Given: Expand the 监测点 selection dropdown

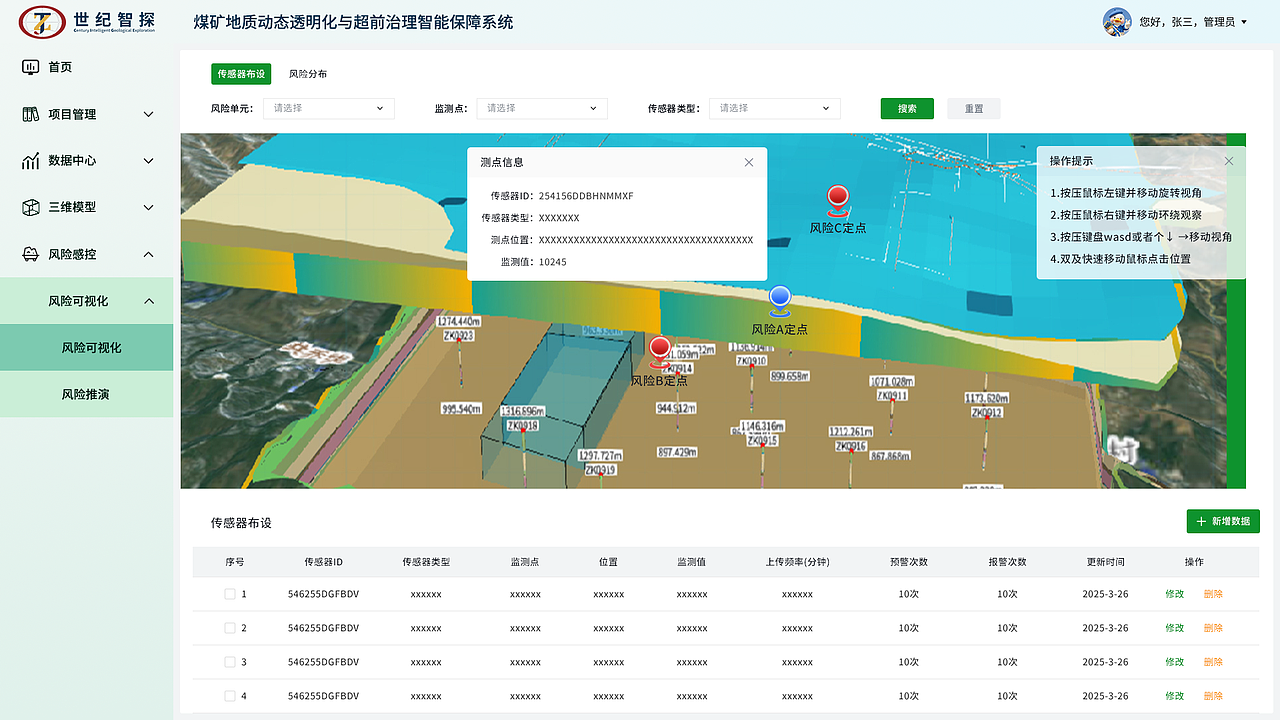Looking at the screenshot, I should 541,108.
